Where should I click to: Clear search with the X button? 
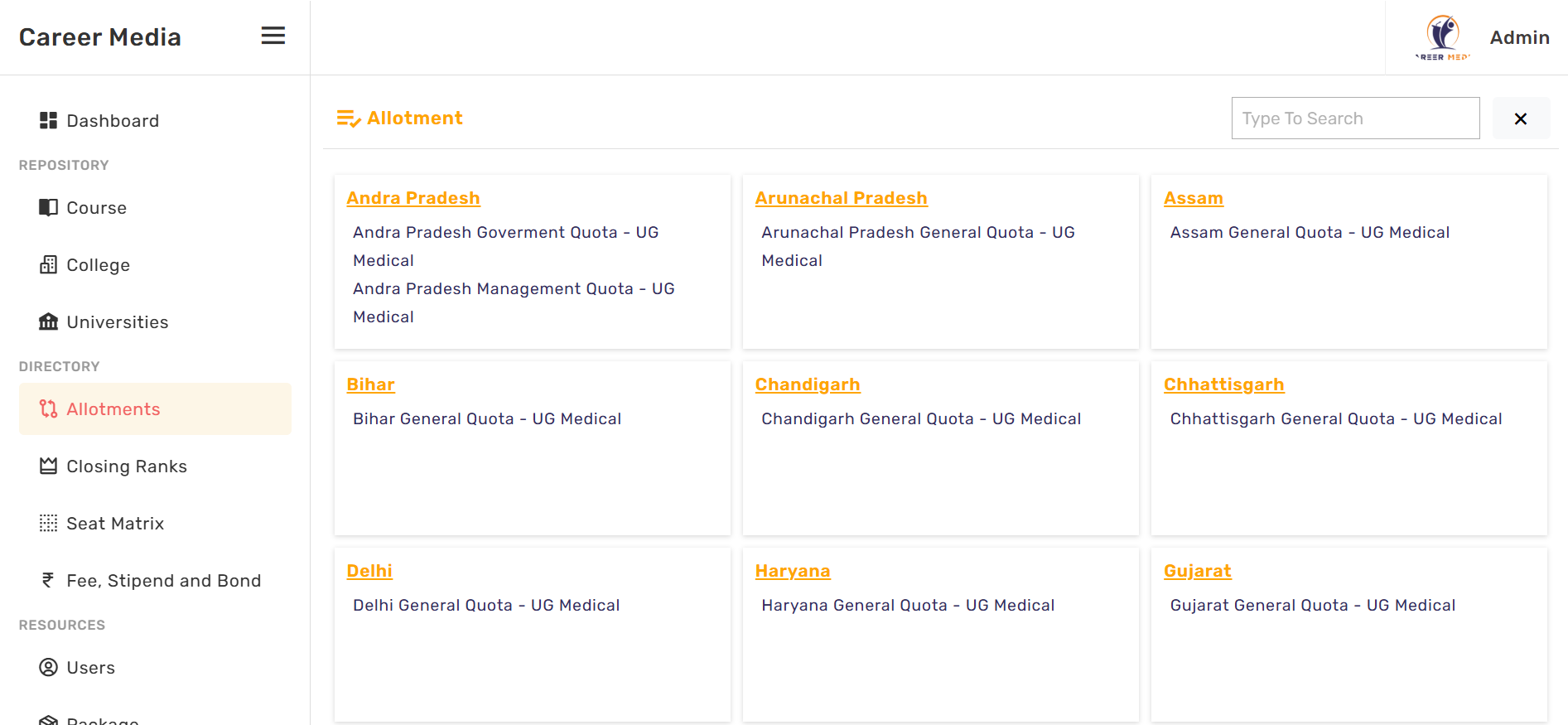1521,118
